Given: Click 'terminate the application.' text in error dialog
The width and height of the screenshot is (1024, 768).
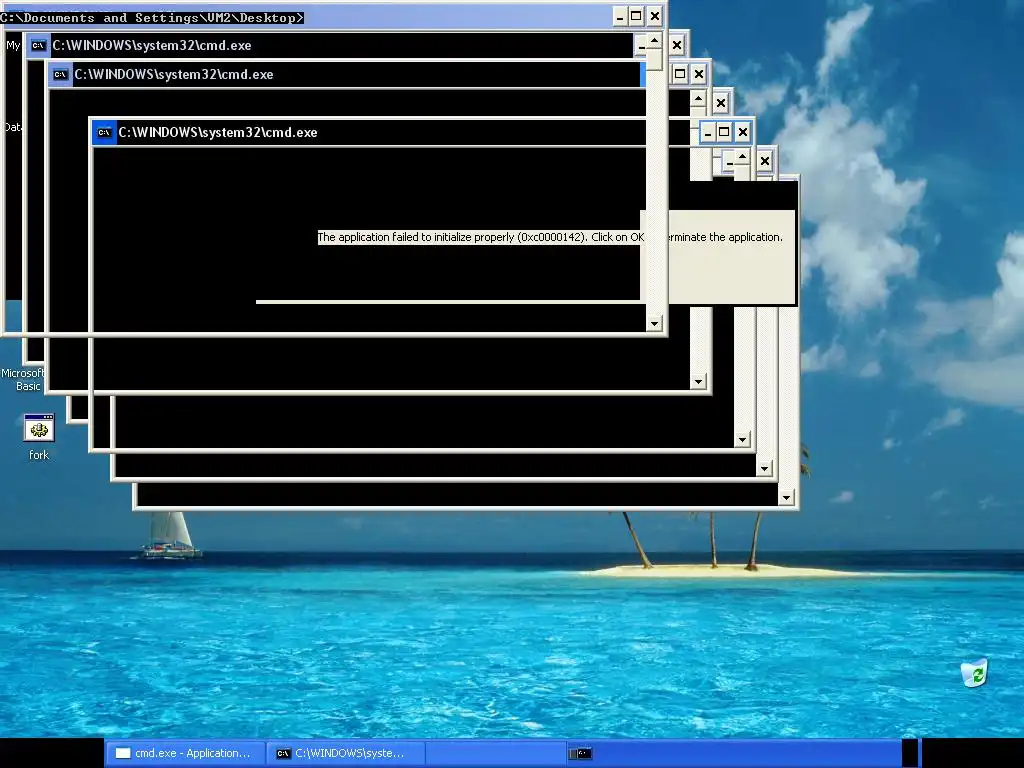Looking at the screenshot, I should [724, 237].
